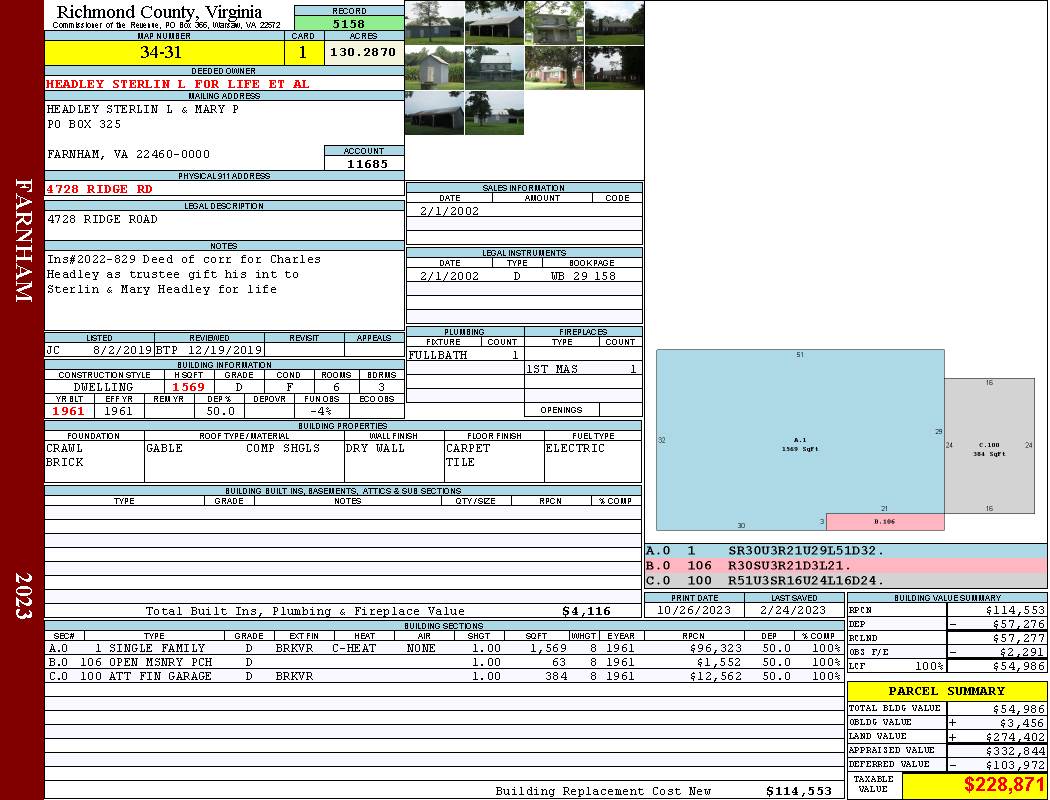
Task: Click the pink B.106 porch sketch area
Action: (884, 521)
